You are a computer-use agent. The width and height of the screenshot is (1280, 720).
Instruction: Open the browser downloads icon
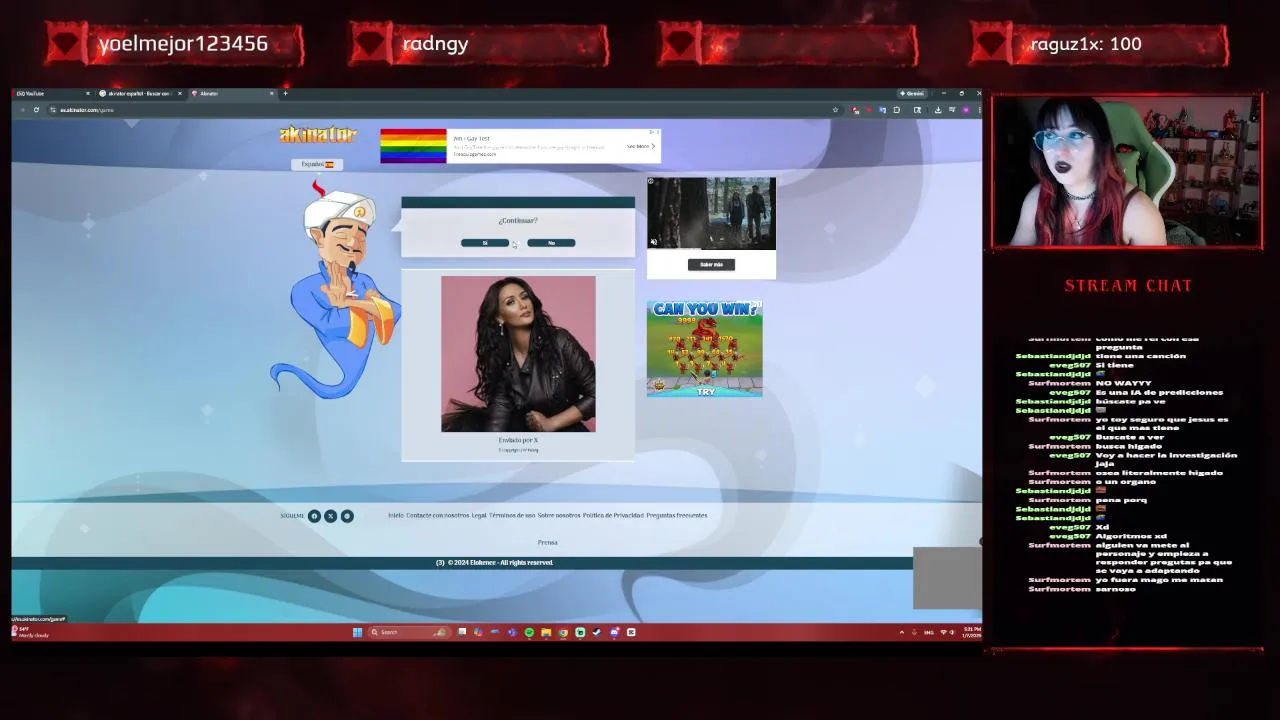click(x=938, y=110)
